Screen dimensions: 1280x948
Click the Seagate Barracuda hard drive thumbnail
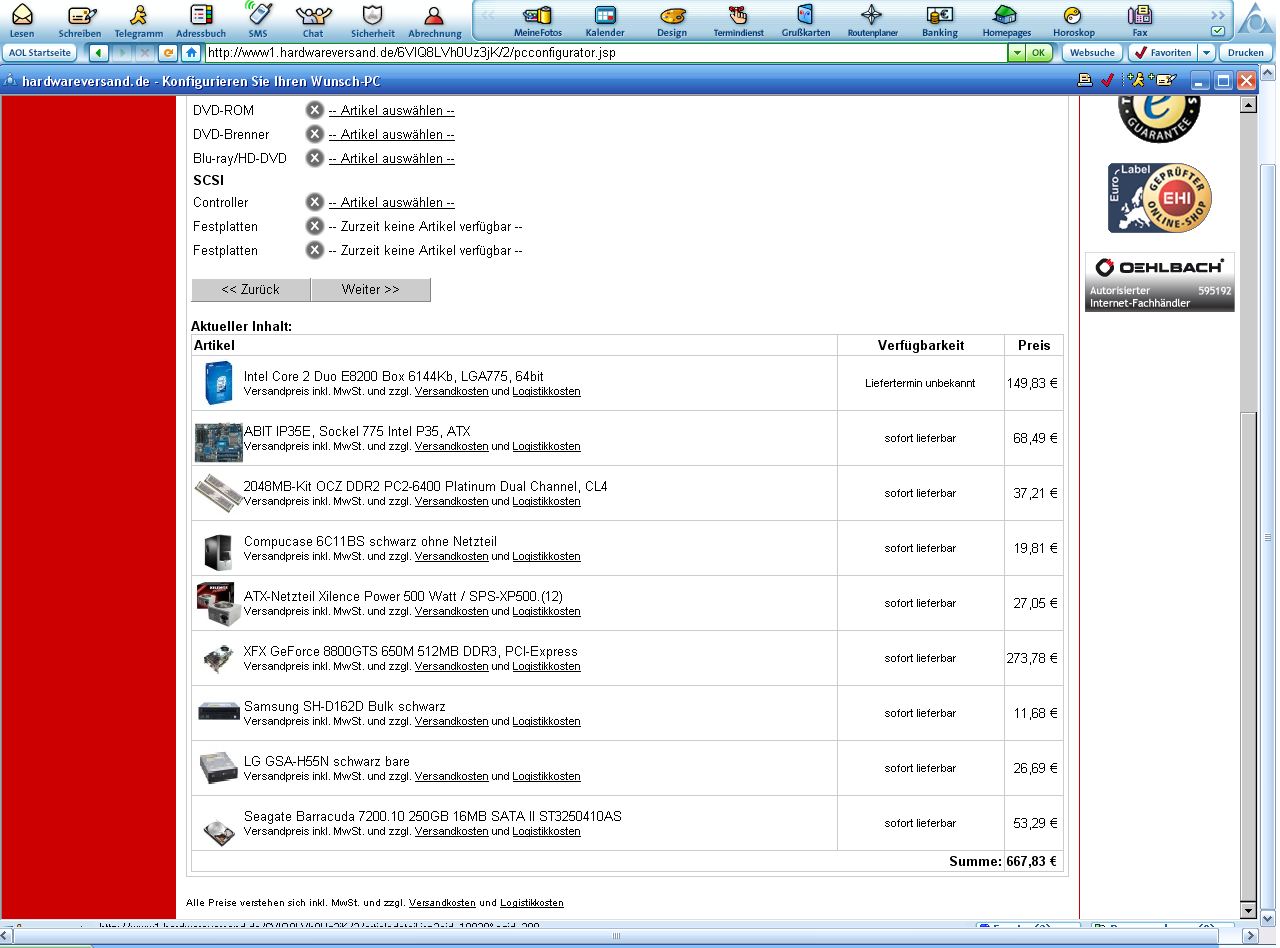[217, 832]
